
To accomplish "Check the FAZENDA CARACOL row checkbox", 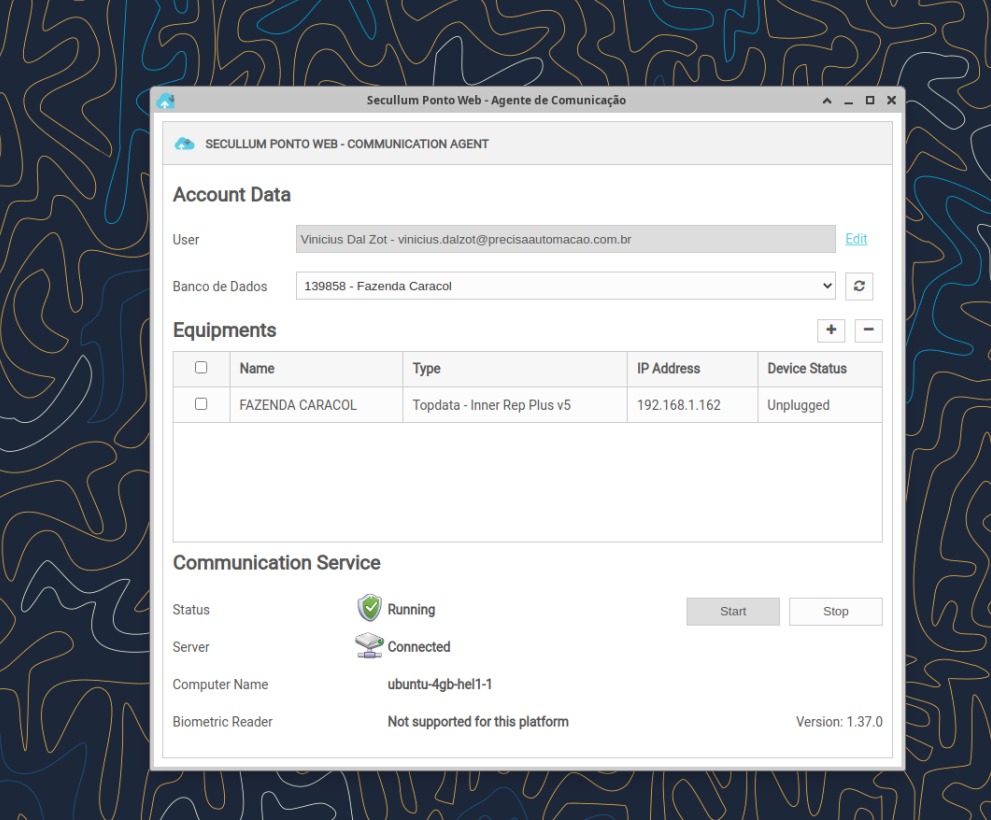I will [201, 404].
